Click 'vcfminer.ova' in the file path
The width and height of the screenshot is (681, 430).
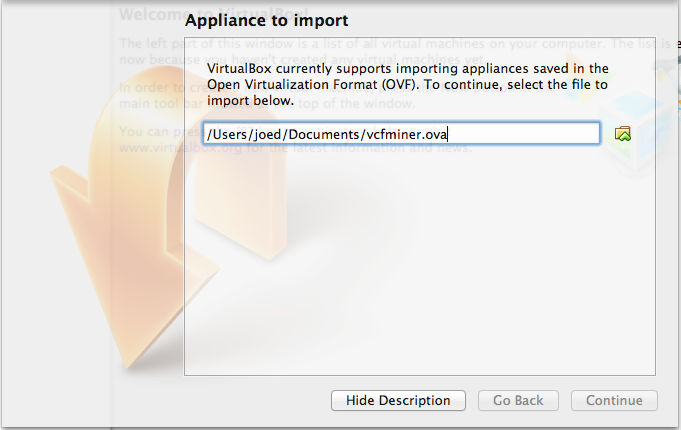coord(398,133)
